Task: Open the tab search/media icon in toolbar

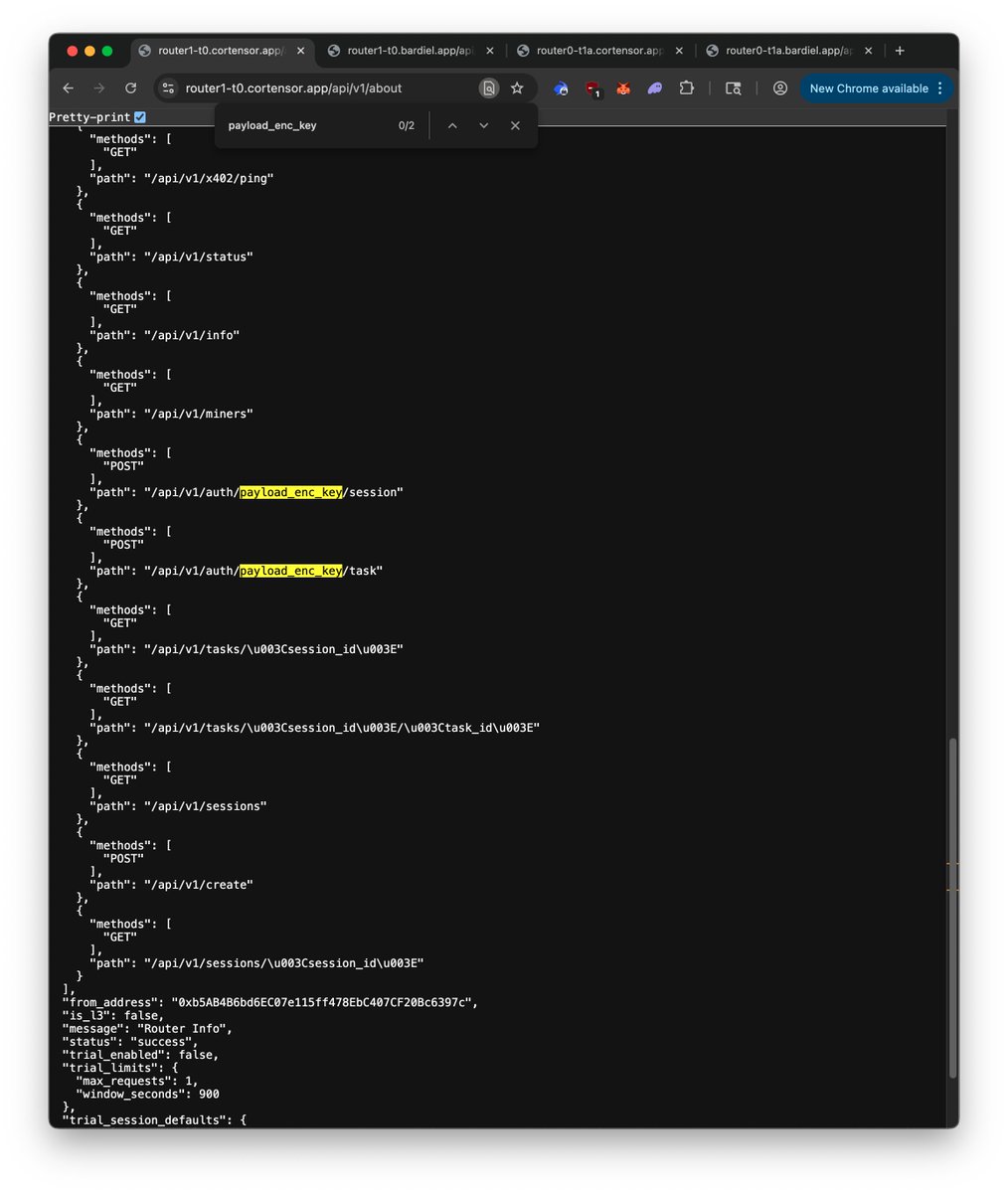Action: [x=733, y=88]
